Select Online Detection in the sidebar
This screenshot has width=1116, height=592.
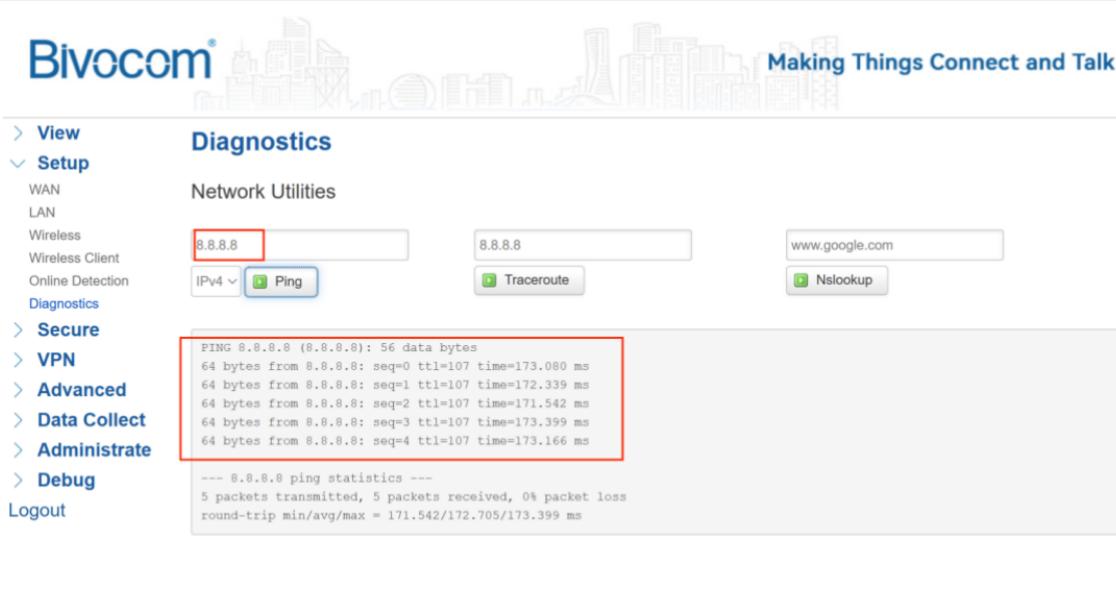[78, 281]
